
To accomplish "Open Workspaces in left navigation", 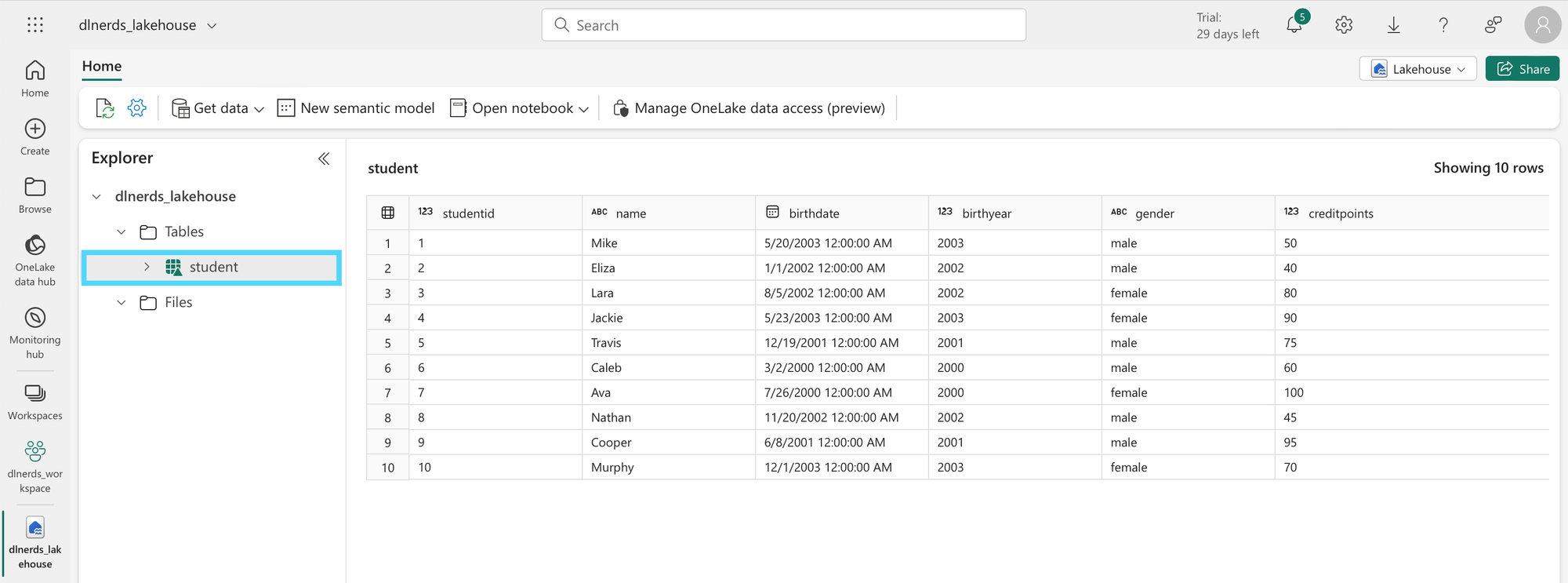I will click(35, 403).
